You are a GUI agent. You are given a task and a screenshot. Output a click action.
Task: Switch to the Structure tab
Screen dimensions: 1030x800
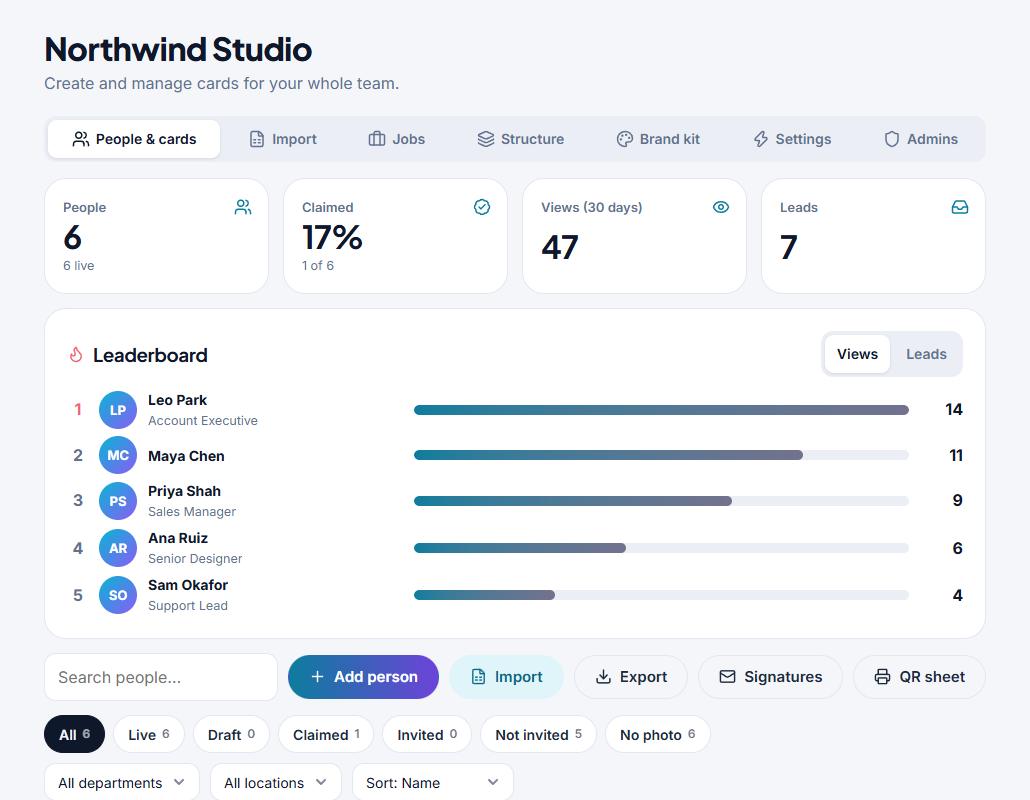coord(521,139)
